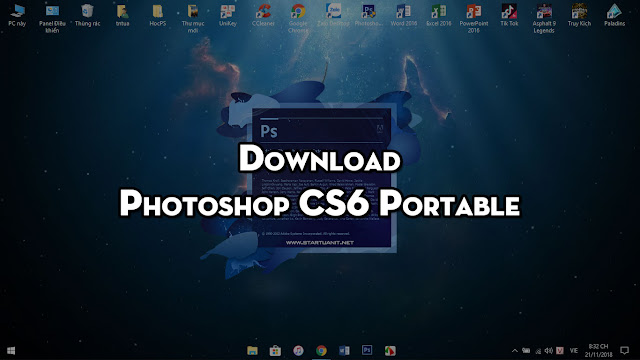Switch to Chrome on the taskbar
The width and height of the screenshot is (640, 360).
321,351
